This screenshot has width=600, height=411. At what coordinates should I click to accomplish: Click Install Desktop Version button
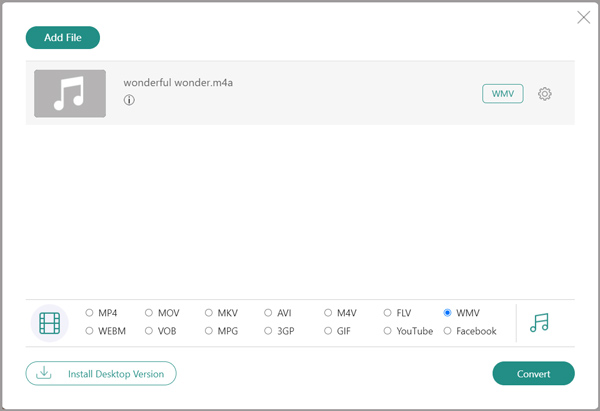pos(101,373)
